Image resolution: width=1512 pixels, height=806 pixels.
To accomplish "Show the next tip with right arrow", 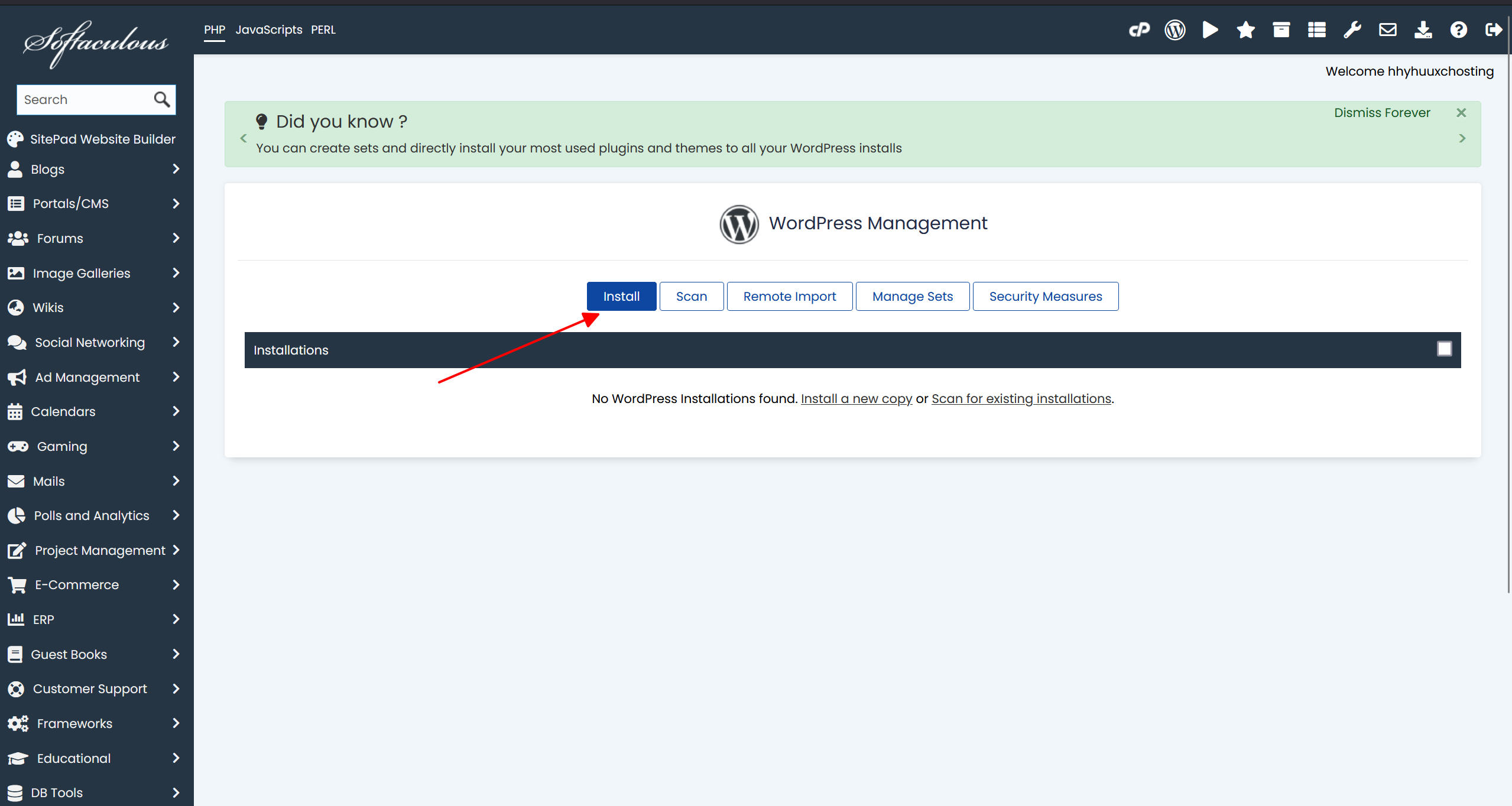I will click(x=1462, y=138).
